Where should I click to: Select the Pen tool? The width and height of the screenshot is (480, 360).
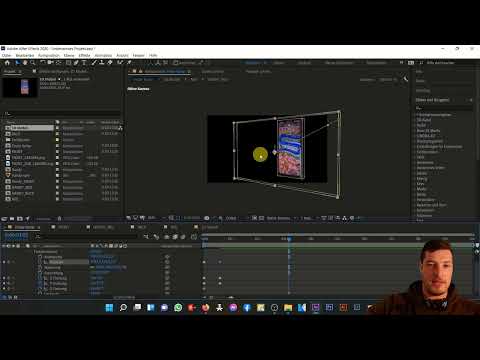point(76,63)
